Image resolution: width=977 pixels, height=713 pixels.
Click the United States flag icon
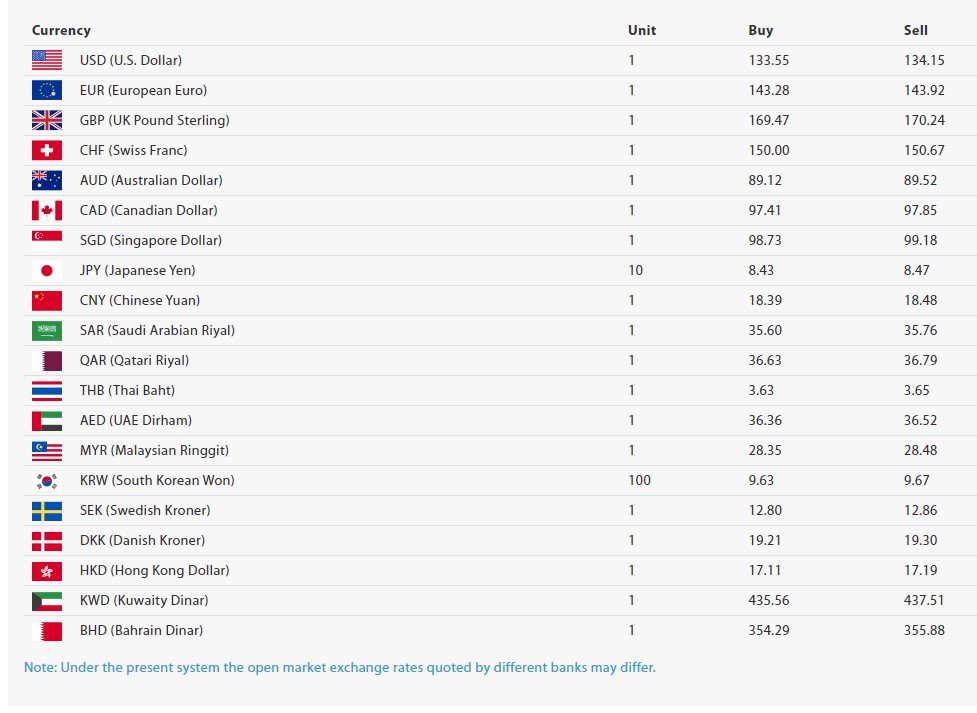47,60
